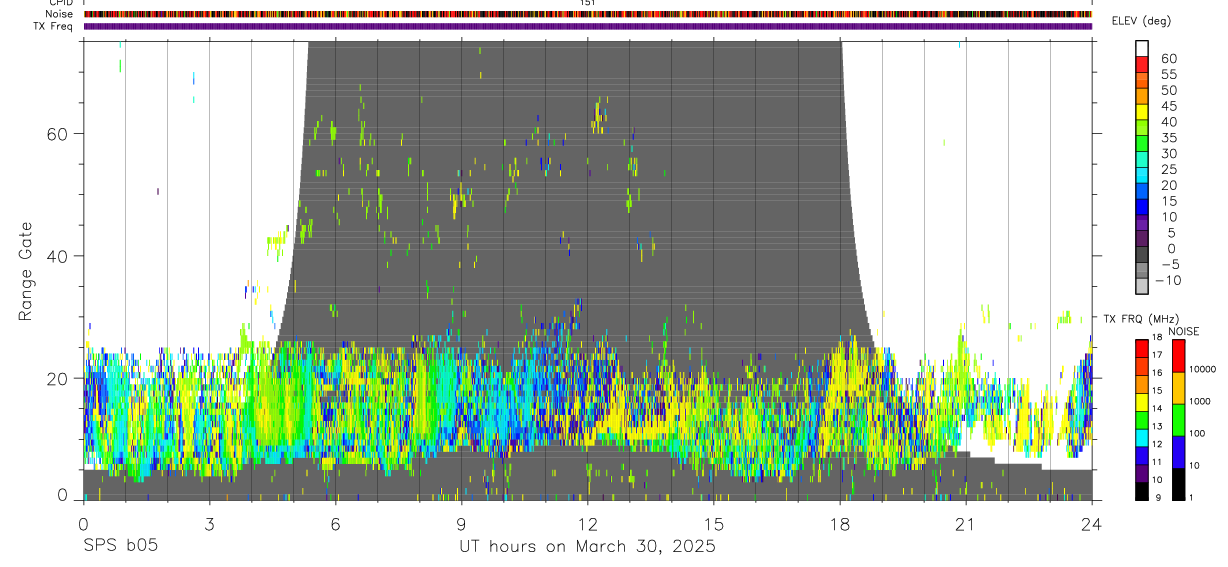The image size is (1228, 567).
Task: Click the x-axis tick label '12'
Action: 588,523
